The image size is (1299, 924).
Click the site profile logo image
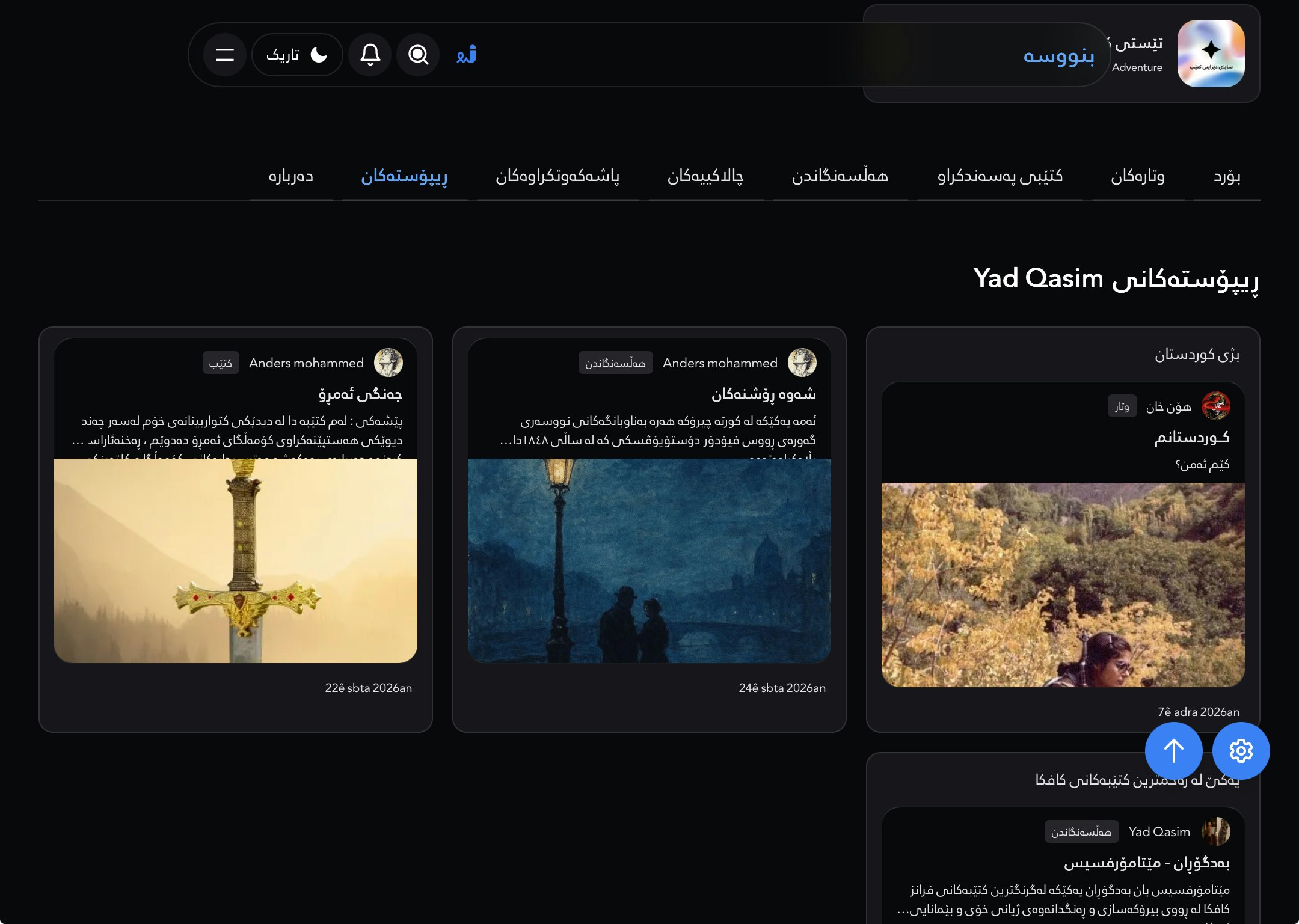click(x=1211, y=54)
